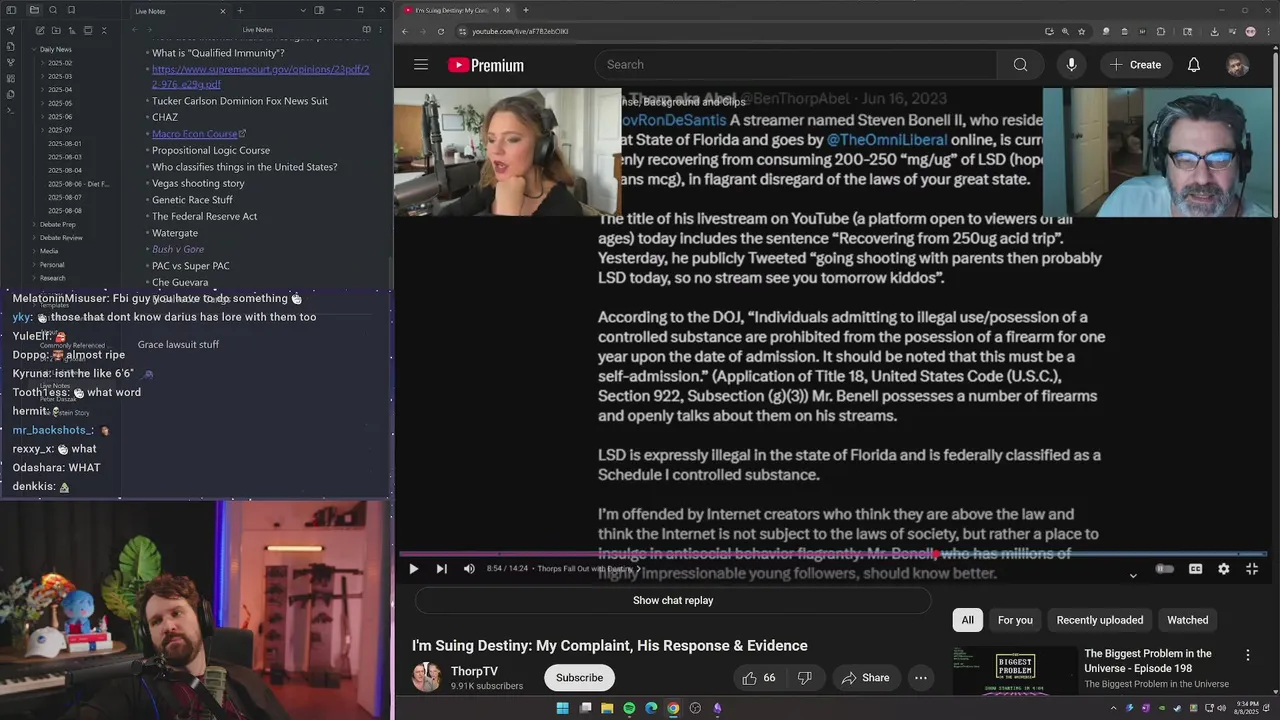Search with voice microphone on YouTube
This screenshot has width=1280, height=720.
tap(1071, 65)
